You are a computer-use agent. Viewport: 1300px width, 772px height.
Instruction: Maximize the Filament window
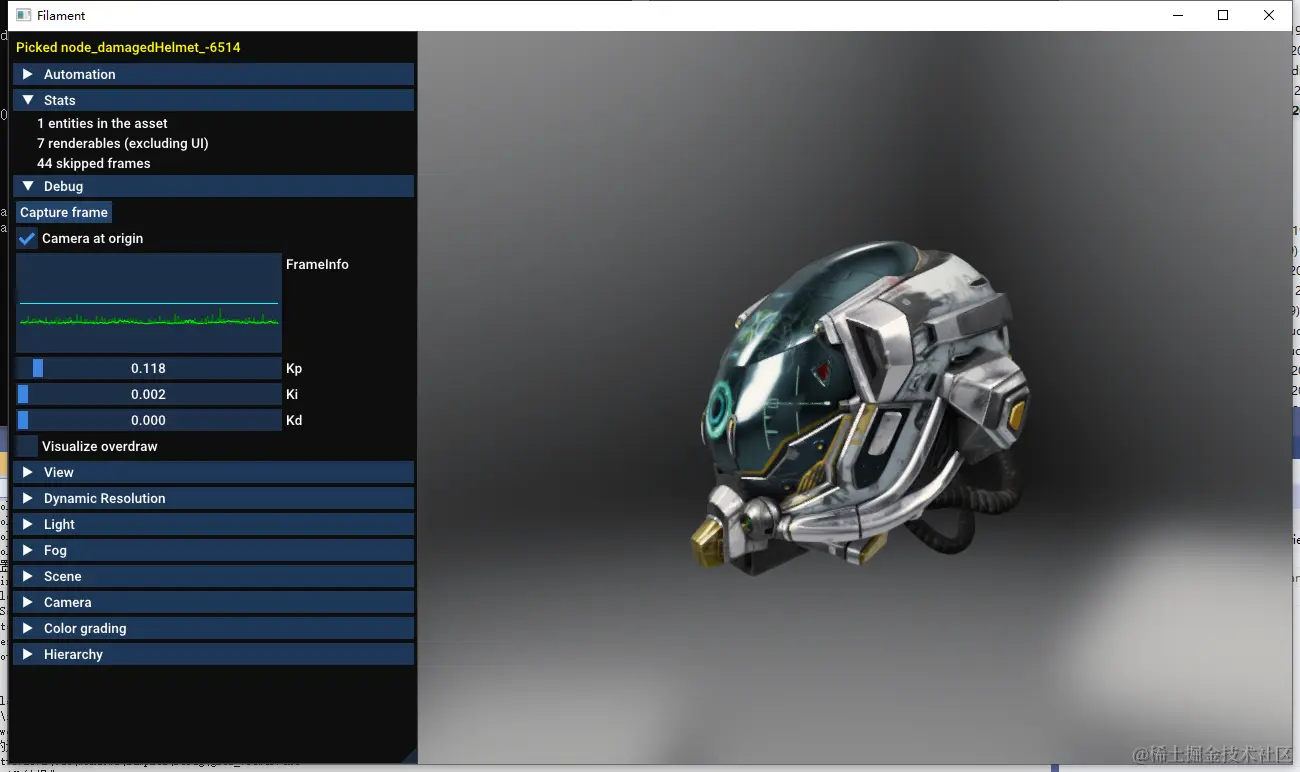pyautogui.click(x=1223, y=15)
